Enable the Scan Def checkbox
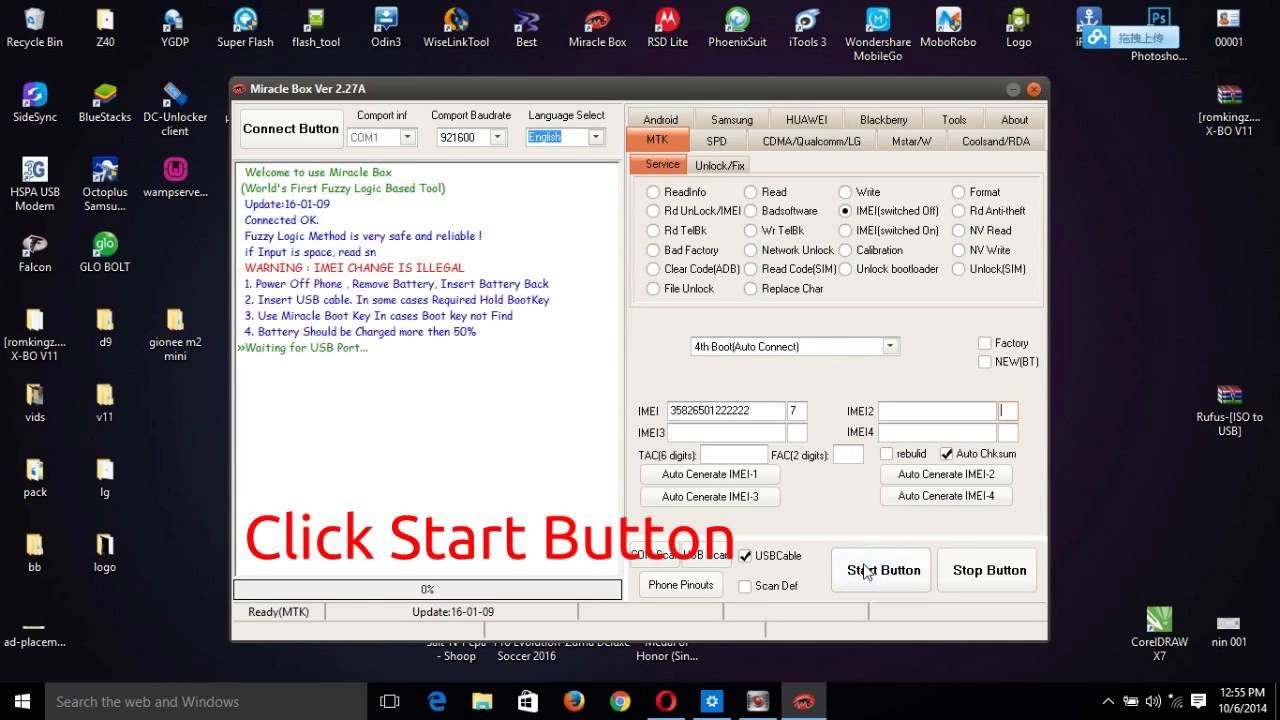 (745, 586)
